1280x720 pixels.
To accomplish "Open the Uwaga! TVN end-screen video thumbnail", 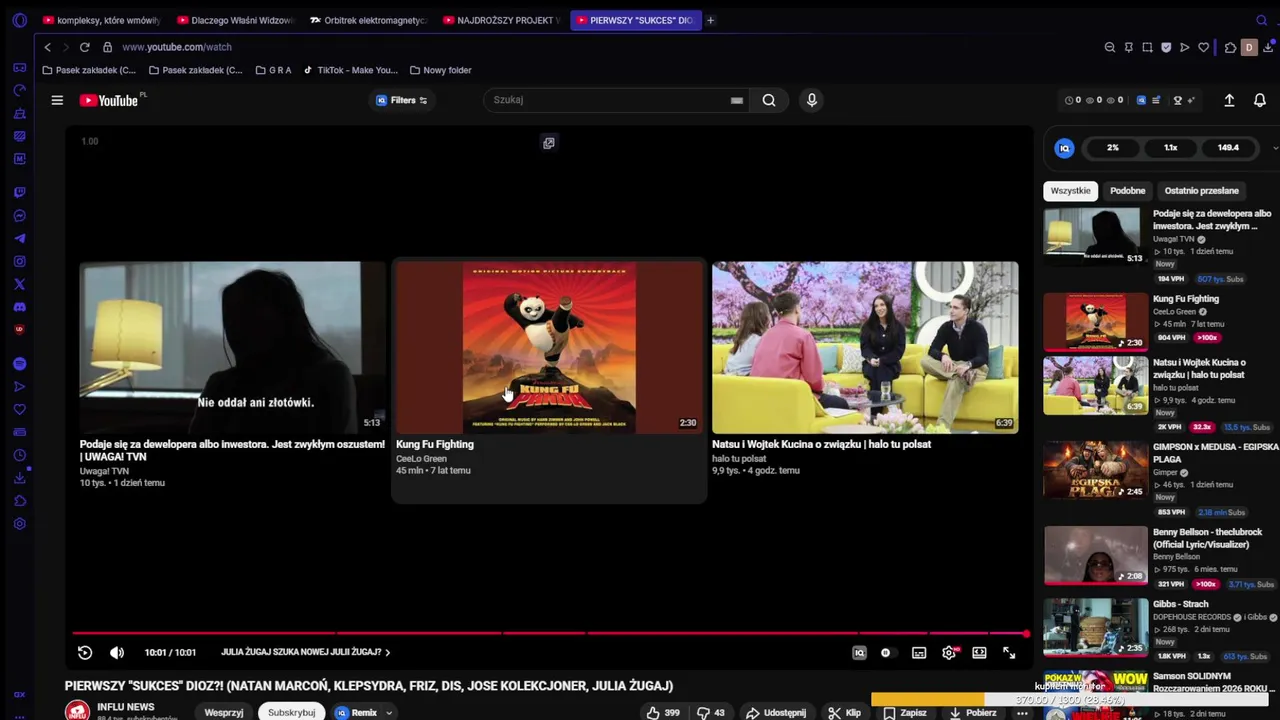I will click(232, 347).
